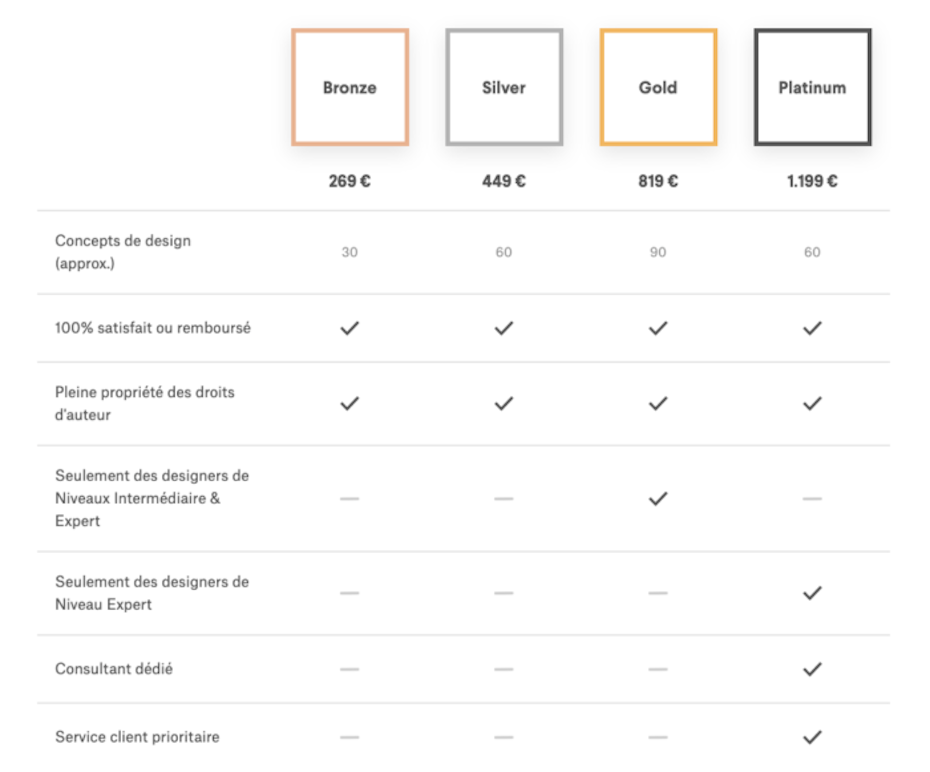Click Platinum checkmark for designers de Niveau Expert
930x772 pixels.
(813, 593)
